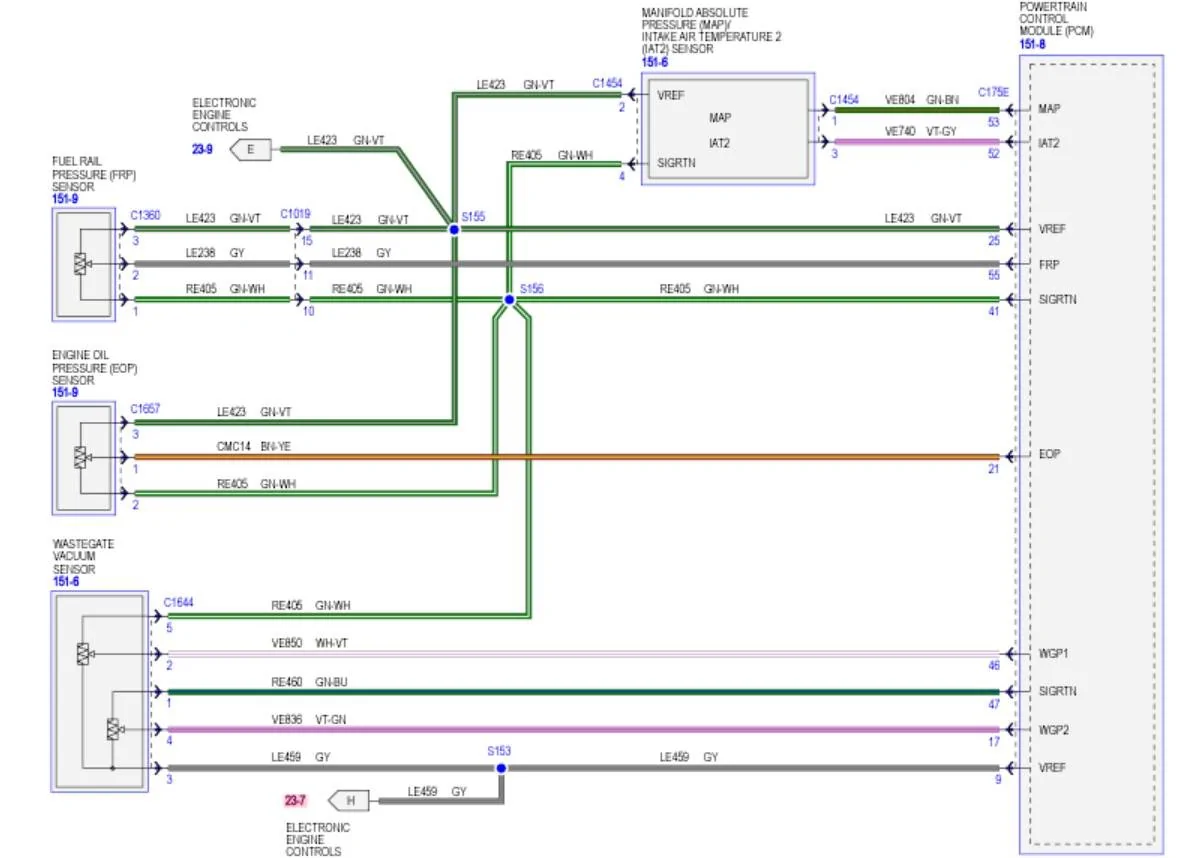Open the 151-9 link under Fuel Rail Pressure sensor

click(64, 199)
